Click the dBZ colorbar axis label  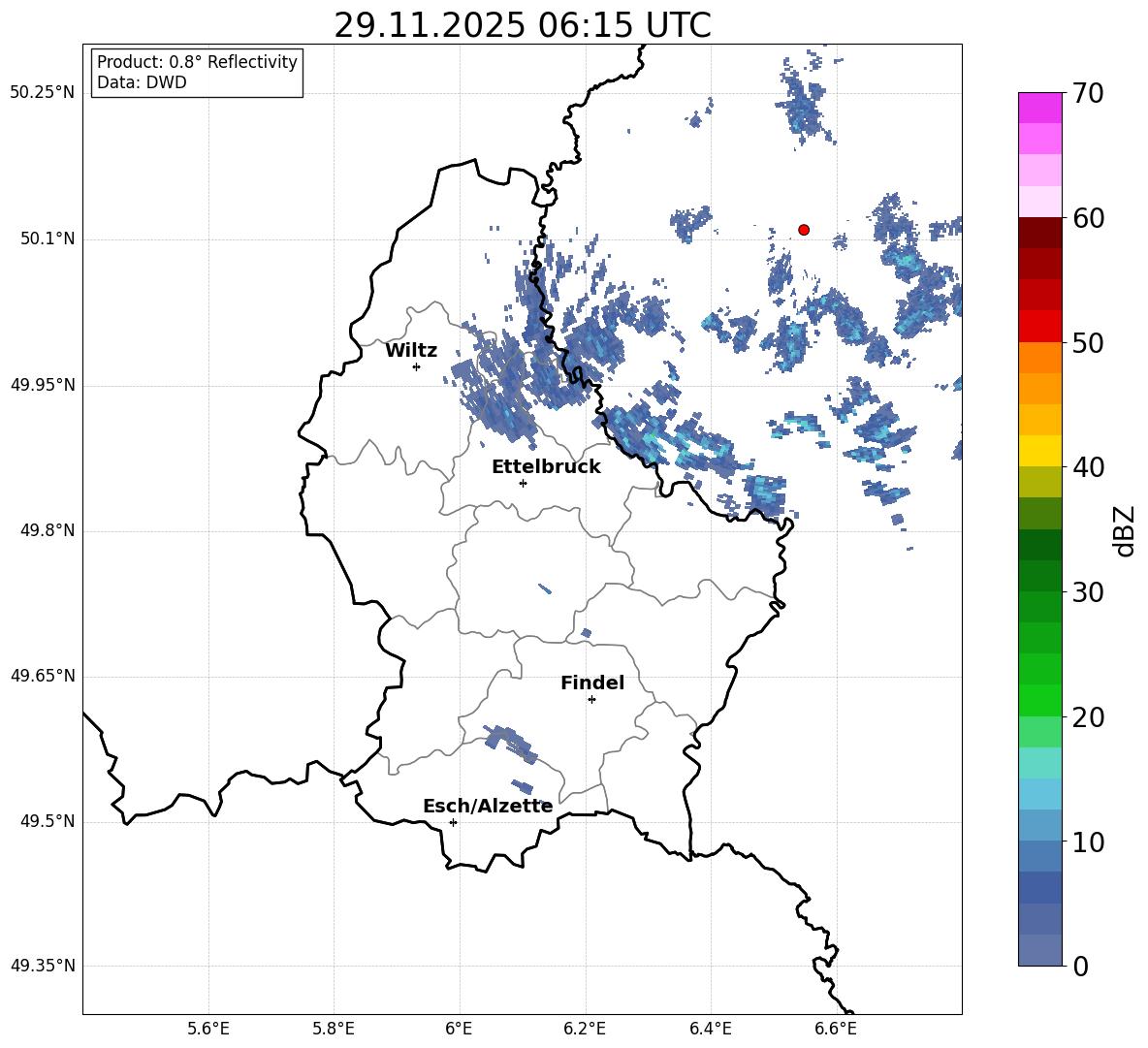1126,530
